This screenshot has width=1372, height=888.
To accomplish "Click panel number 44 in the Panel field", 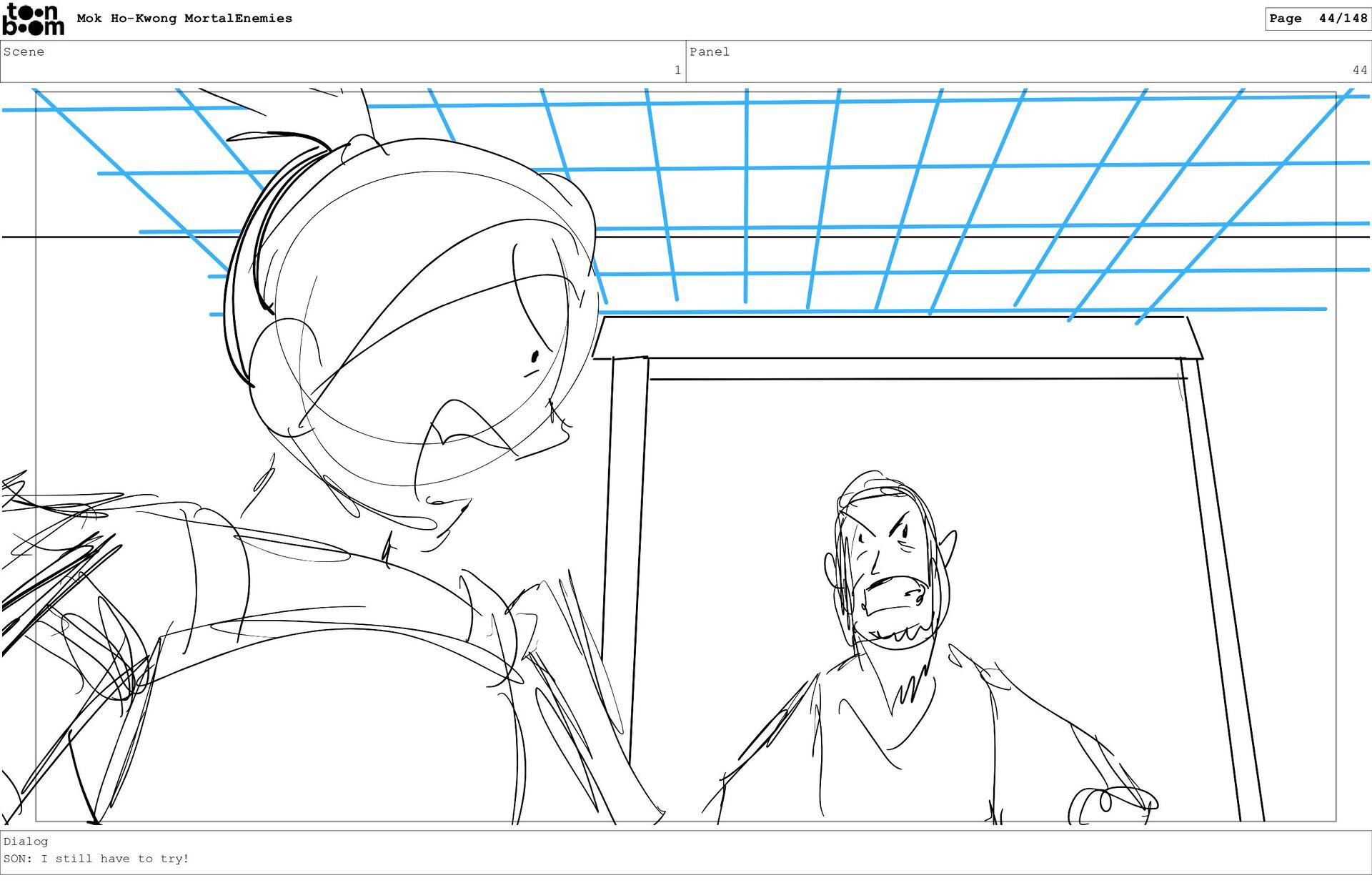I will (1359, 70).
